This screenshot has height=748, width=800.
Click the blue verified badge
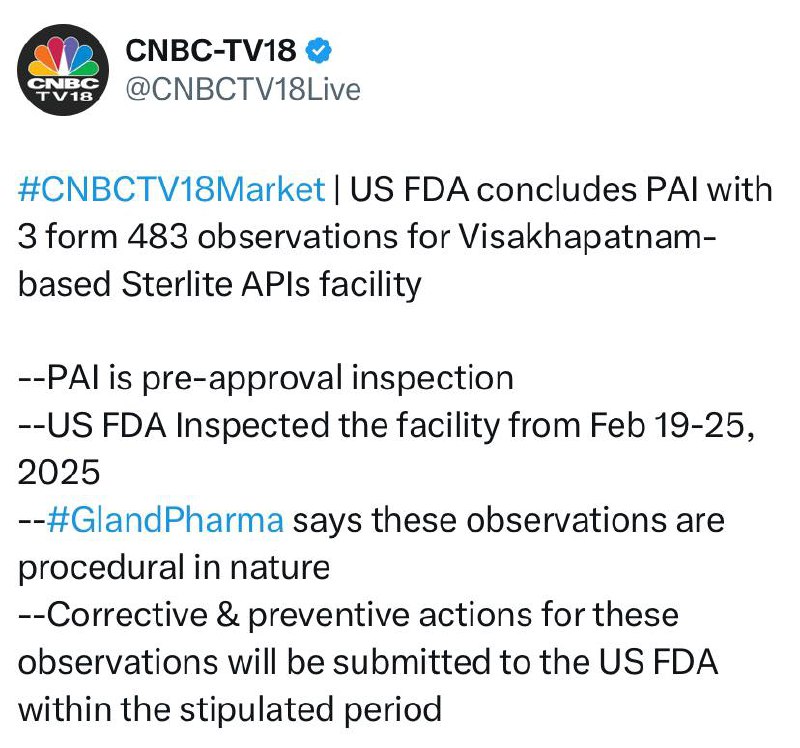[318, 51]
